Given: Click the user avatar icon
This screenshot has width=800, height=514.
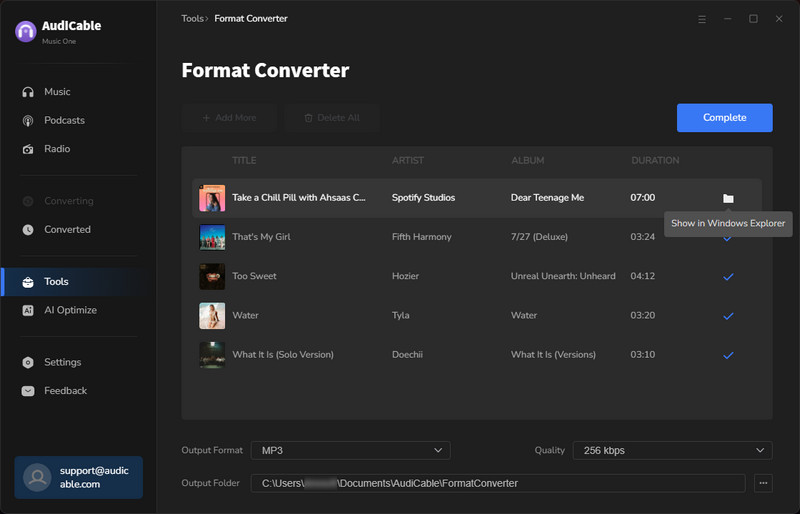Looking at the screenshot, I should tap(37, 477).
